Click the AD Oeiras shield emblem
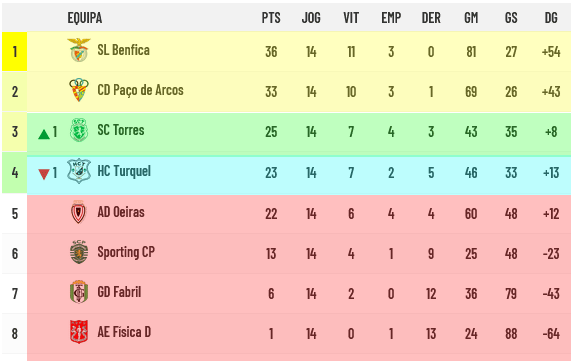The image size is (571, 361). click(79, 212)
